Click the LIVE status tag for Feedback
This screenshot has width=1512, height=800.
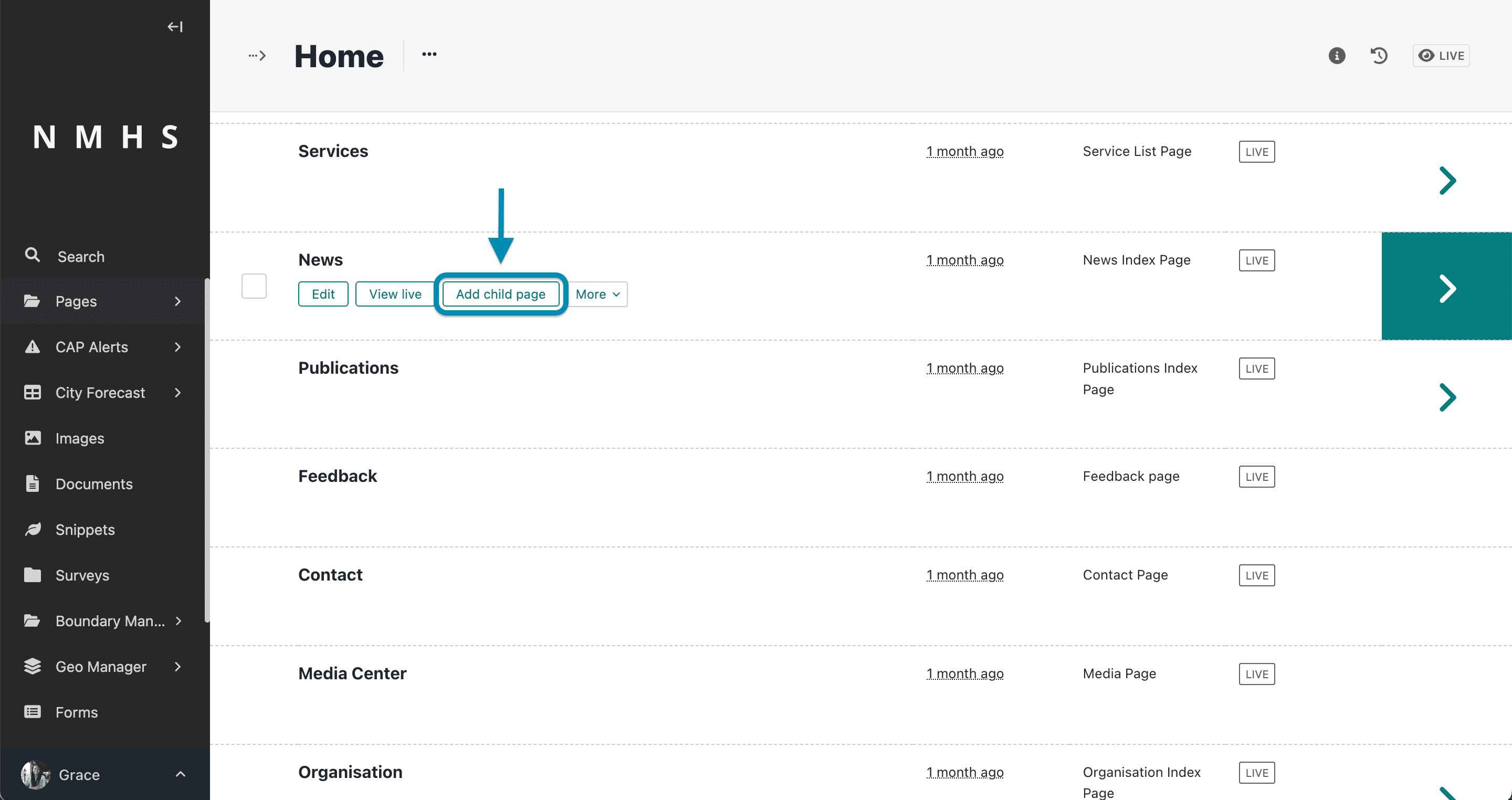point(1257,477)
